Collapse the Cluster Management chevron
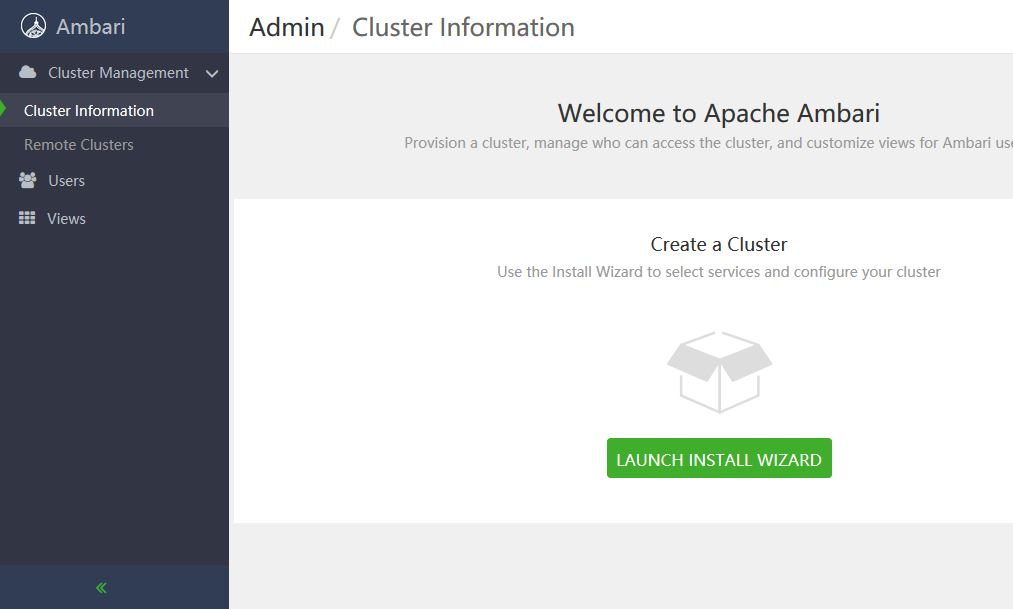The image size is (1013, 609). click(x=212, y=74)
